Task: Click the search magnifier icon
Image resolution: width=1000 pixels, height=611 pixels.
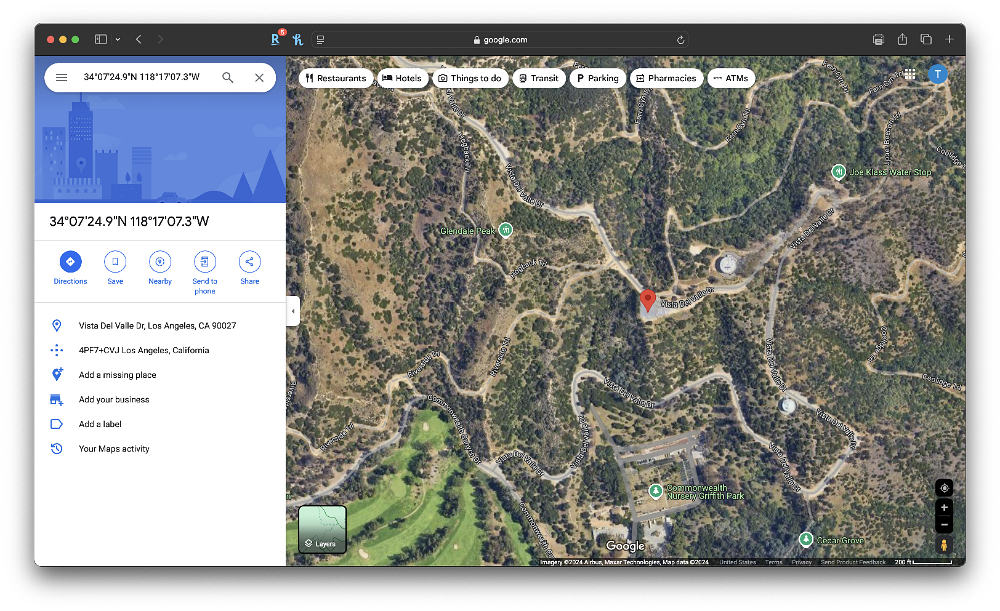Action: [228, 77]
